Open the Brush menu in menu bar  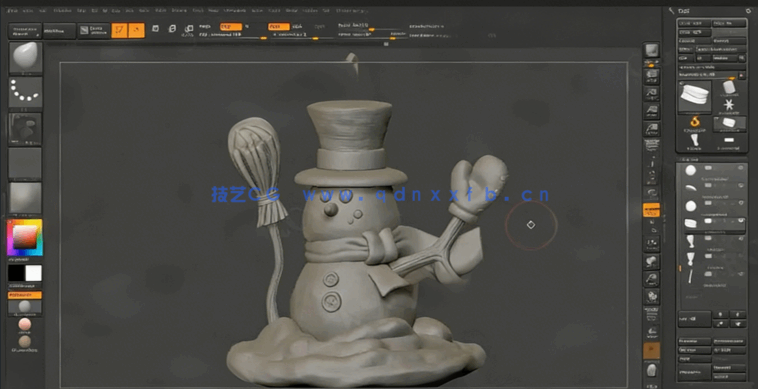(x=29, y=10)
